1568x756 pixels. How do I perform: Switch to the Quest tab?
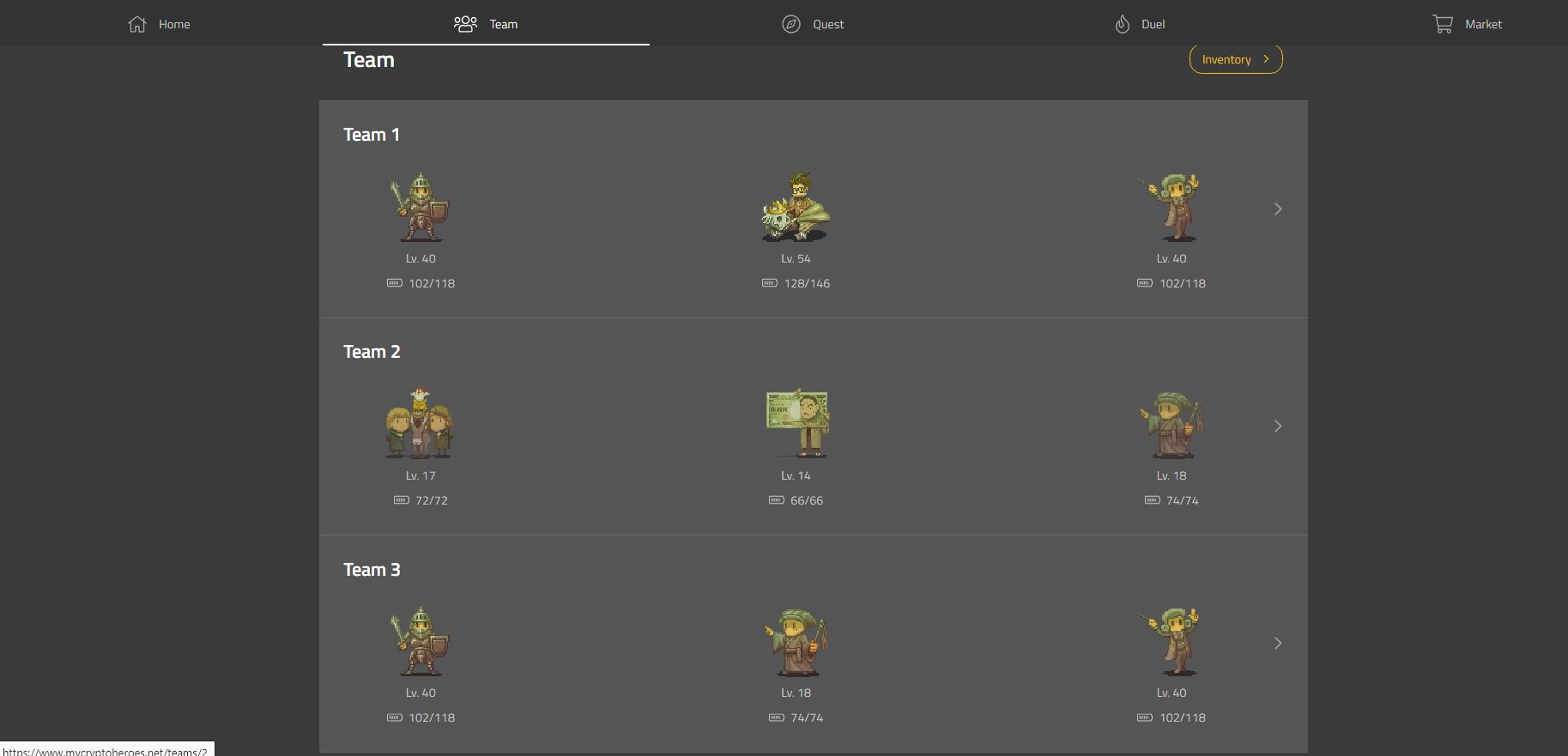click(813, 24)
